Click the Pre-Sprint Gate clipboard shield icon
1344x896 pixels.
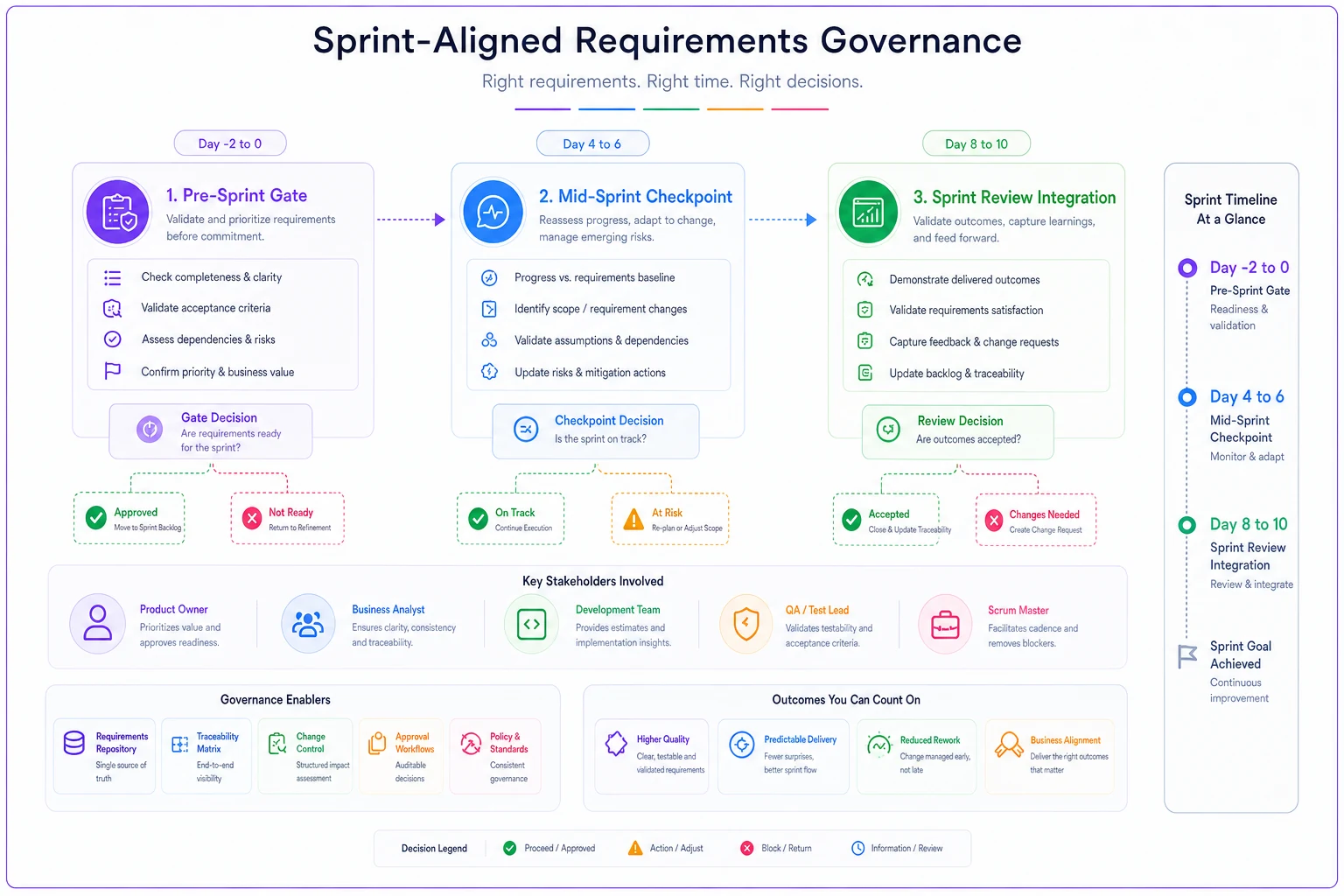118,212
